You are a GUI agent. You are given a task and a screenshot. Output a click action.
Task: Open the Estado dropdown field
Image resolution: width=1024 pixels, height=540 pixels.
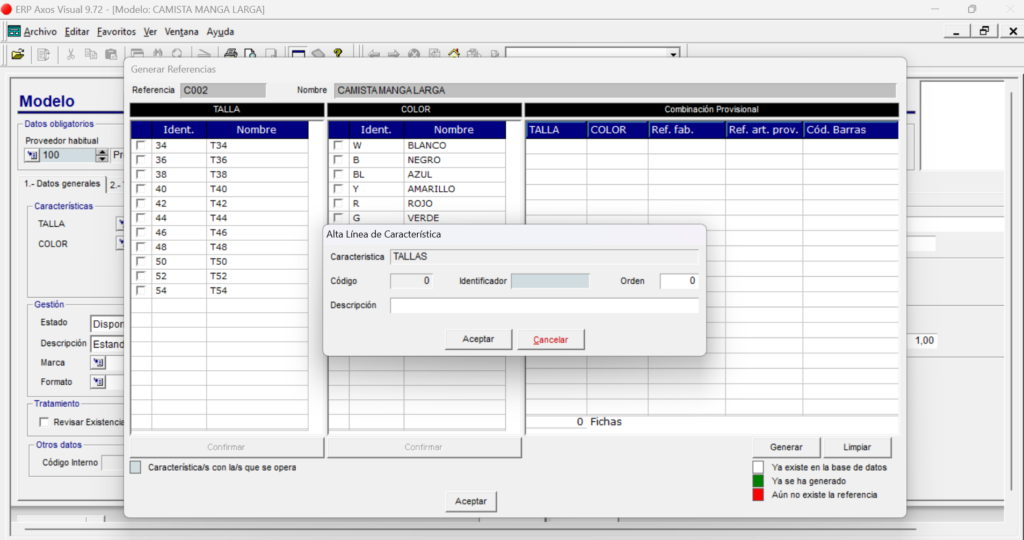click(107, 324)
